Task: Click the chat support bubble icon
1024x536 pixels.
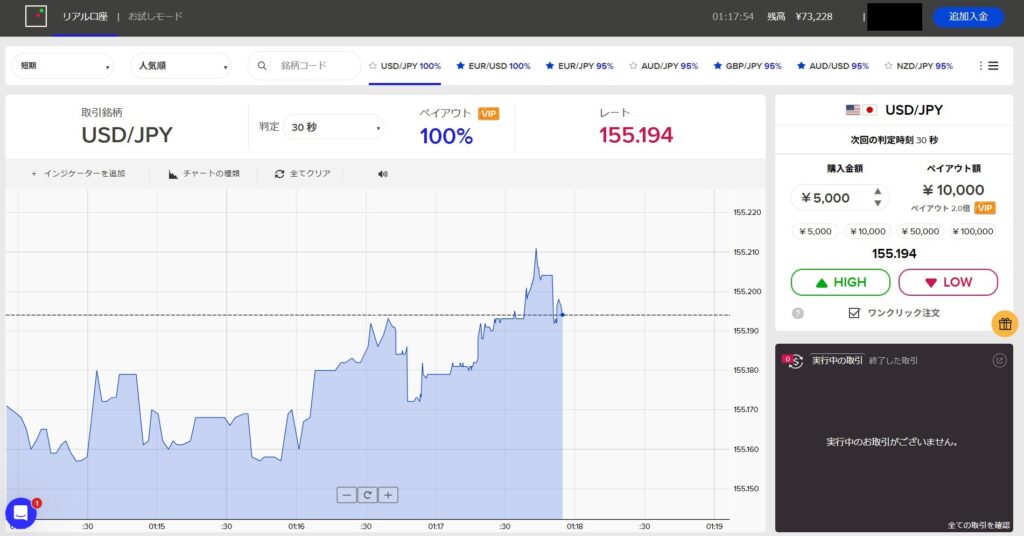Action: coord(20,513)
